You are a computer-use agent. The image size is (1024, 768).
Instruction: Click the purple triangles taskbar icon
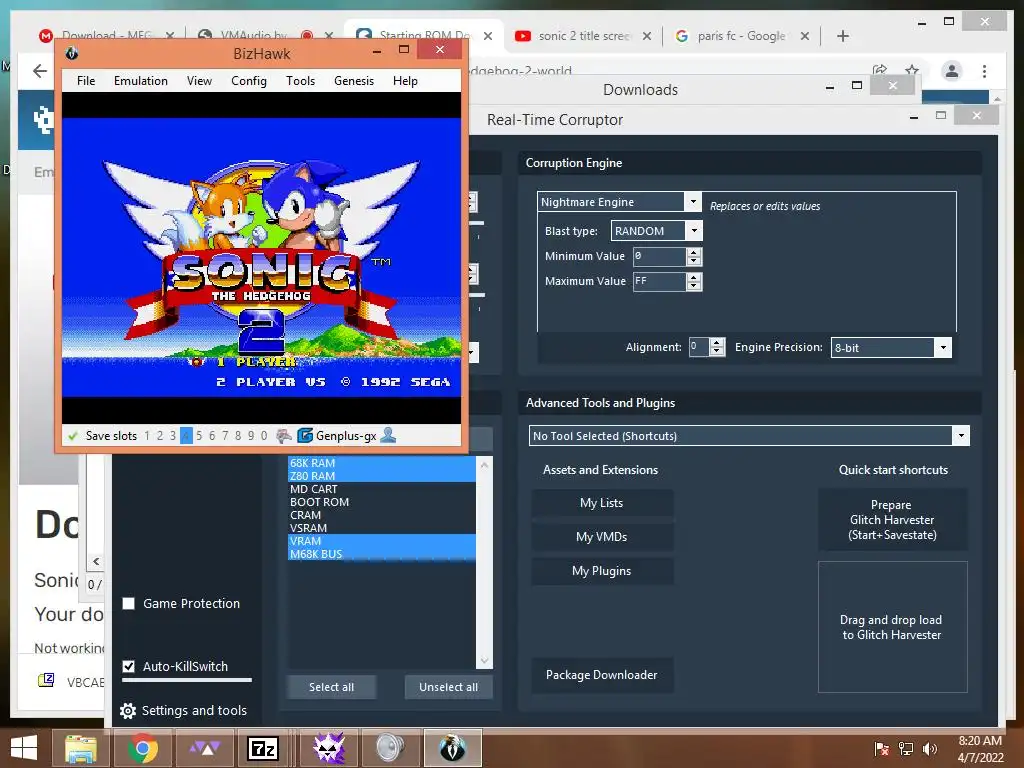pos(205,748)
